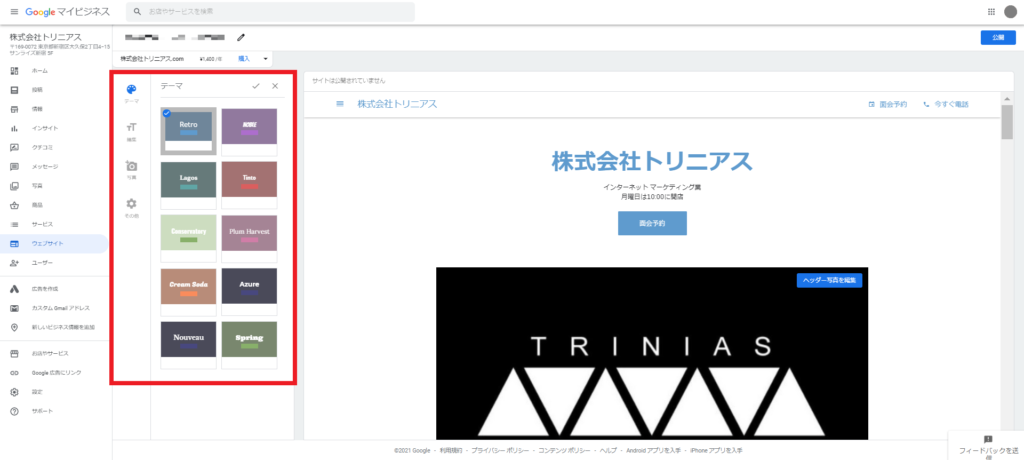This screenshot has width=1024, height=460.
Task: Click the お店やサービスを検索 search field
Action: 270,12
